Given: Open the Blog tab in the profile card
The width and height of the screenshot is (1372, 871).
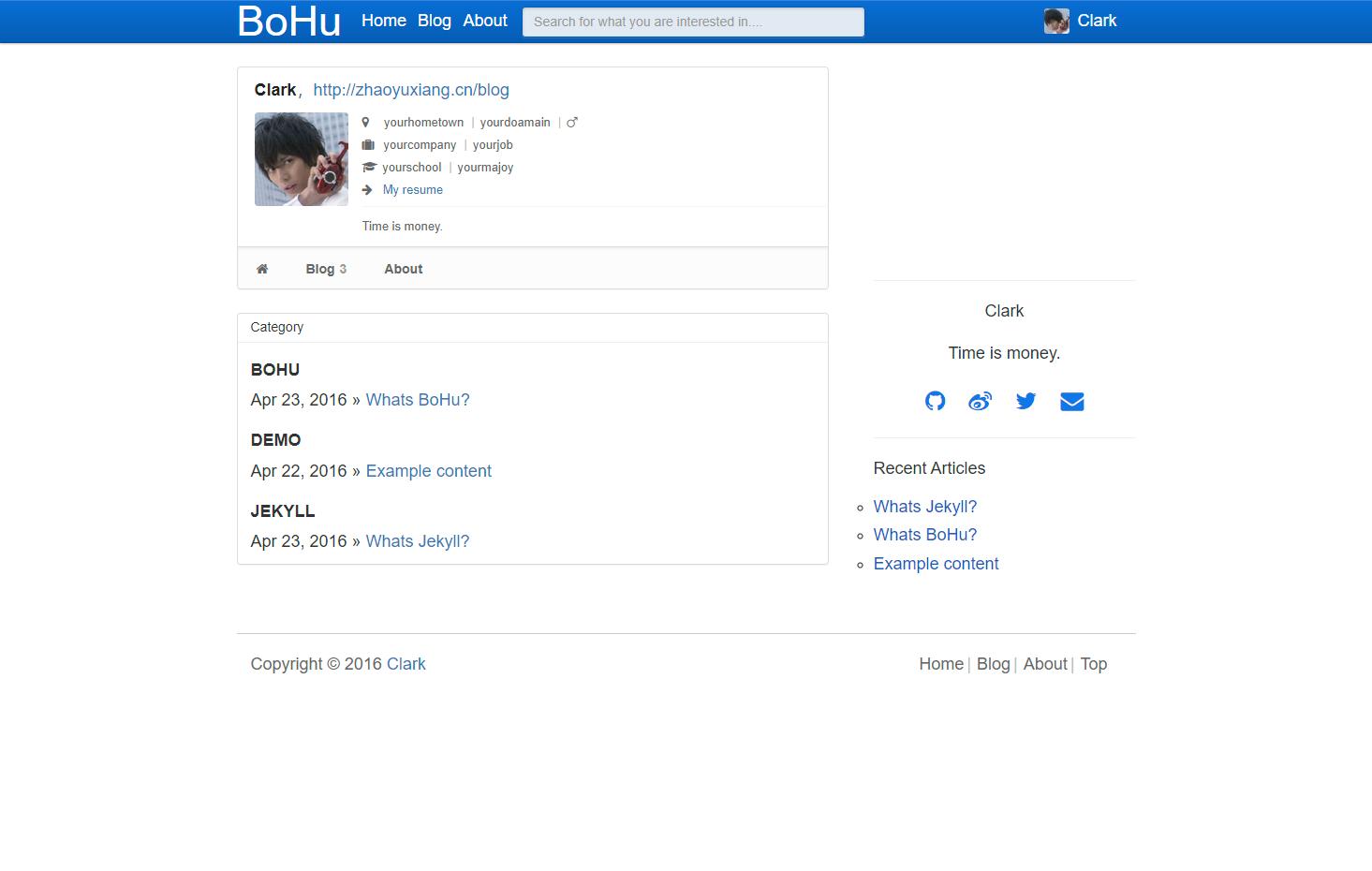Looking at the screenshot, I should (320, 269).
